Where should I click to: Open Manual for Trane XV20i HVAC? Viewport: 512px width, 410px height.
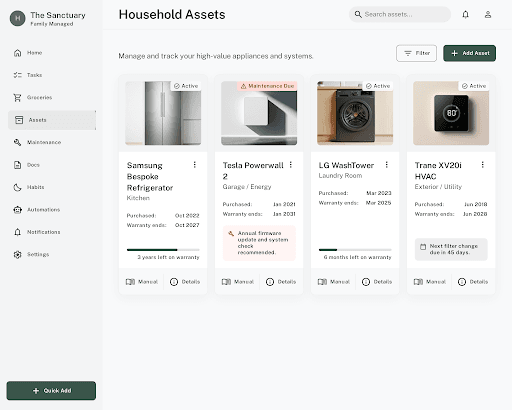pyautogui.click(x=430, y=282)
